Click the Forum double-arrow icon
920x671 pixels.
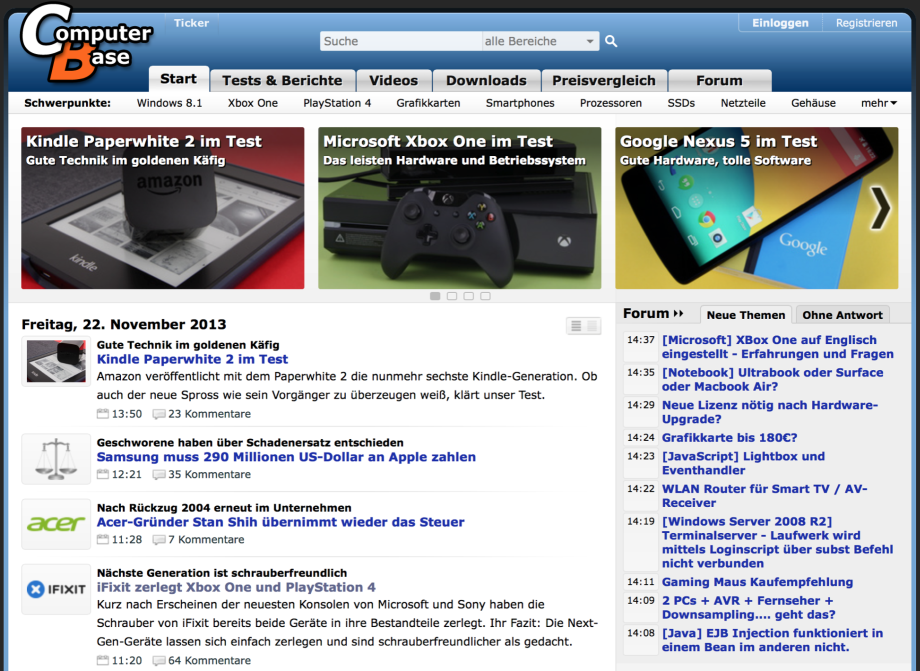[x=678, y=314]
